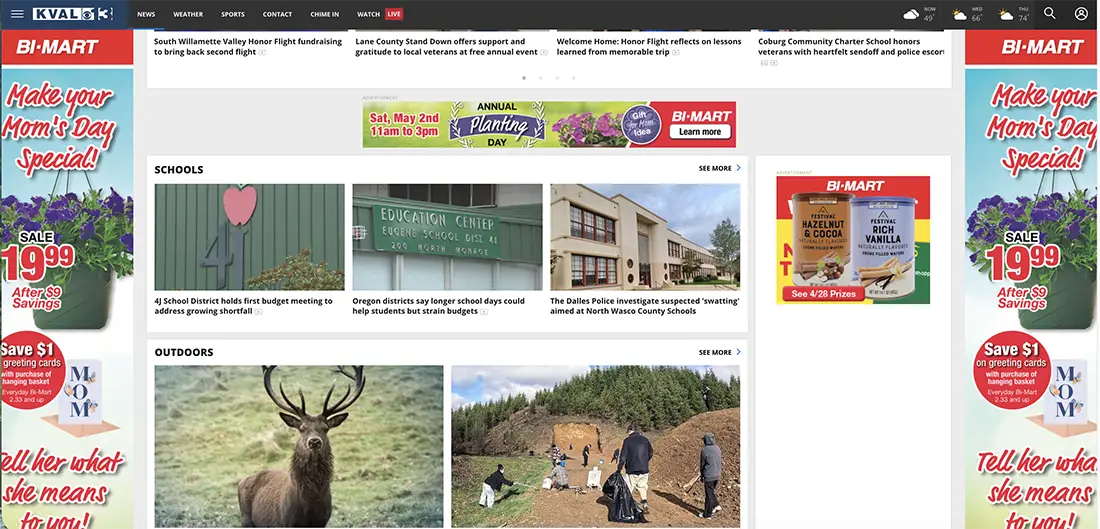This screenshot has height=529, width=1100.
Task: Open Lane County Stand Down headline
Action: 446,46
